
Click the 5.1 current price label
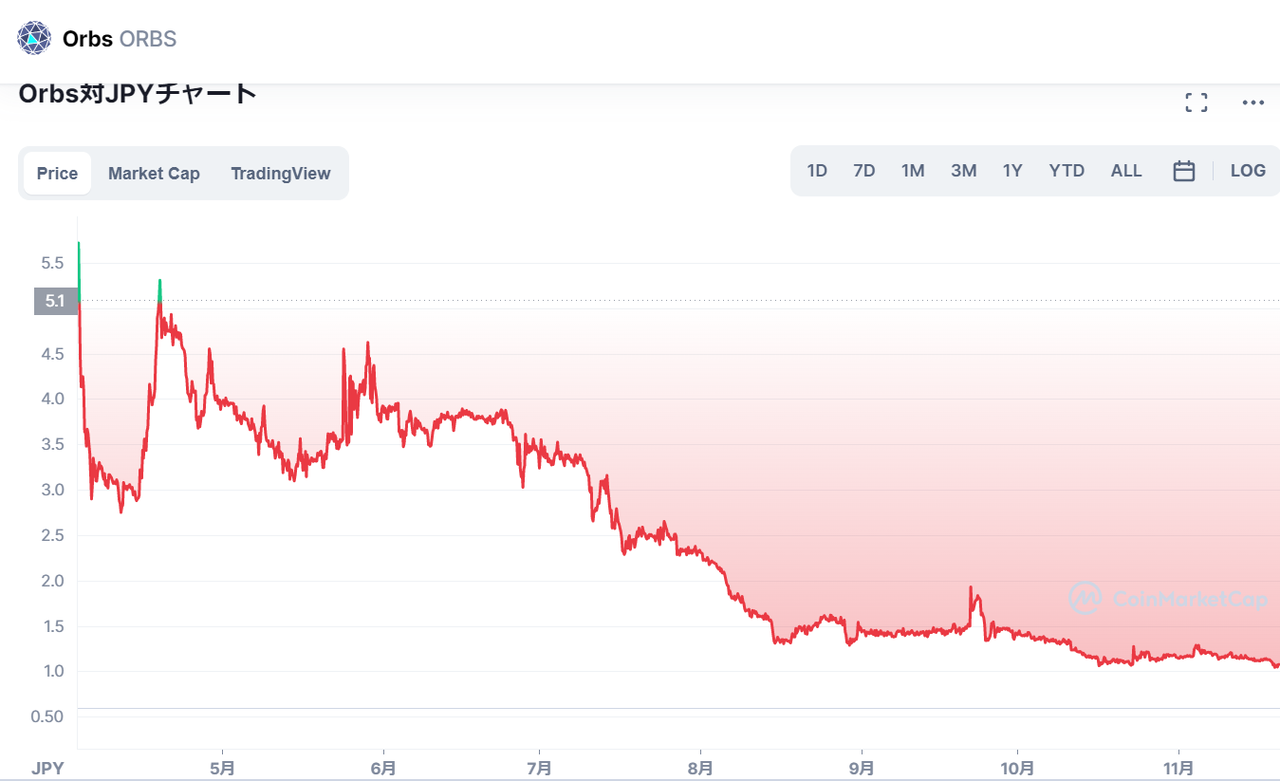coord(55,300)
